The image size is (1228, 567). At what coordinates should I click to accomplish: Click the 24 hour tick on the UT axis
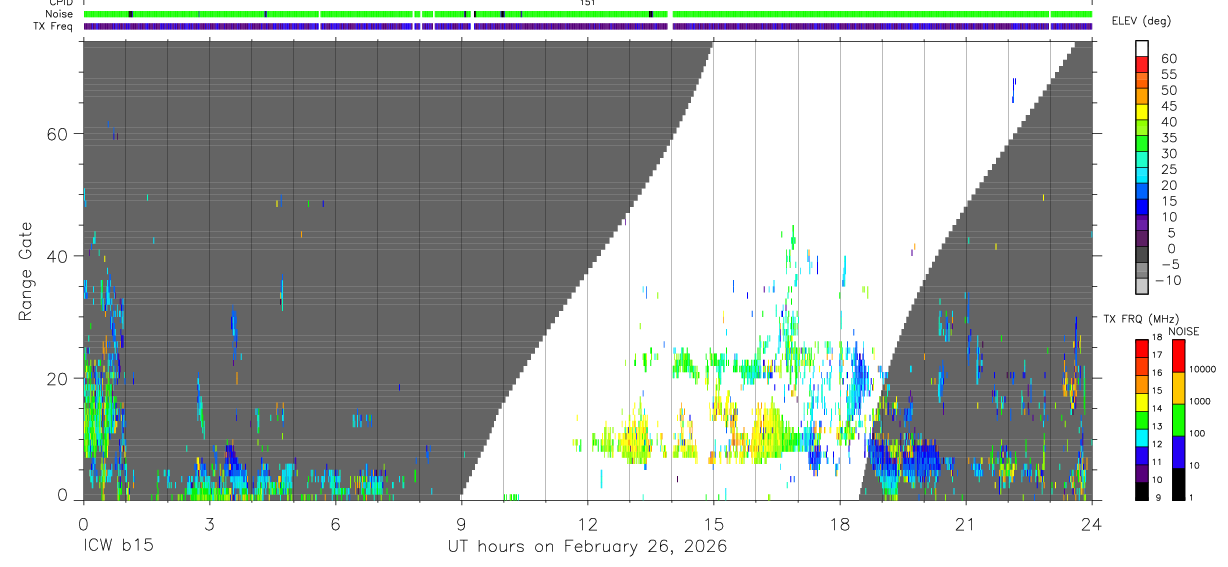(x=1092, y=524)
